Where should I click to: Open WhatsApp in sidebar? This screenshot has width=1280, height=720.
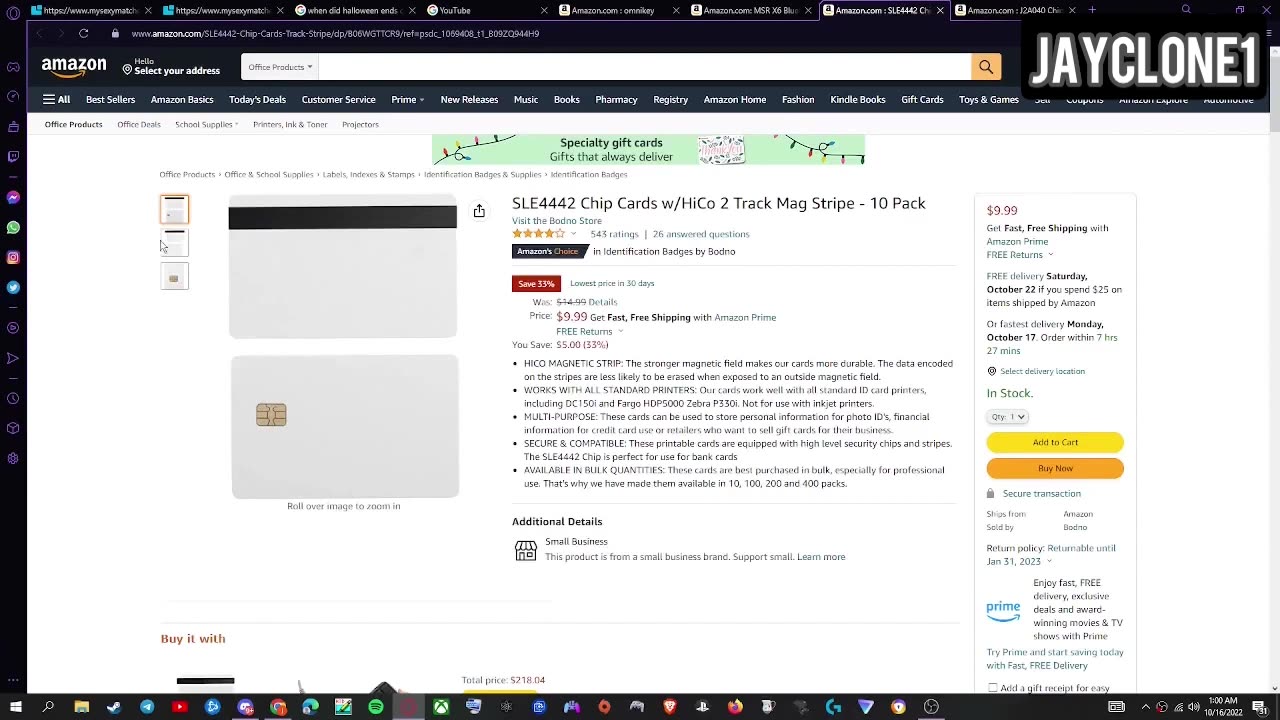coord(13,227)
